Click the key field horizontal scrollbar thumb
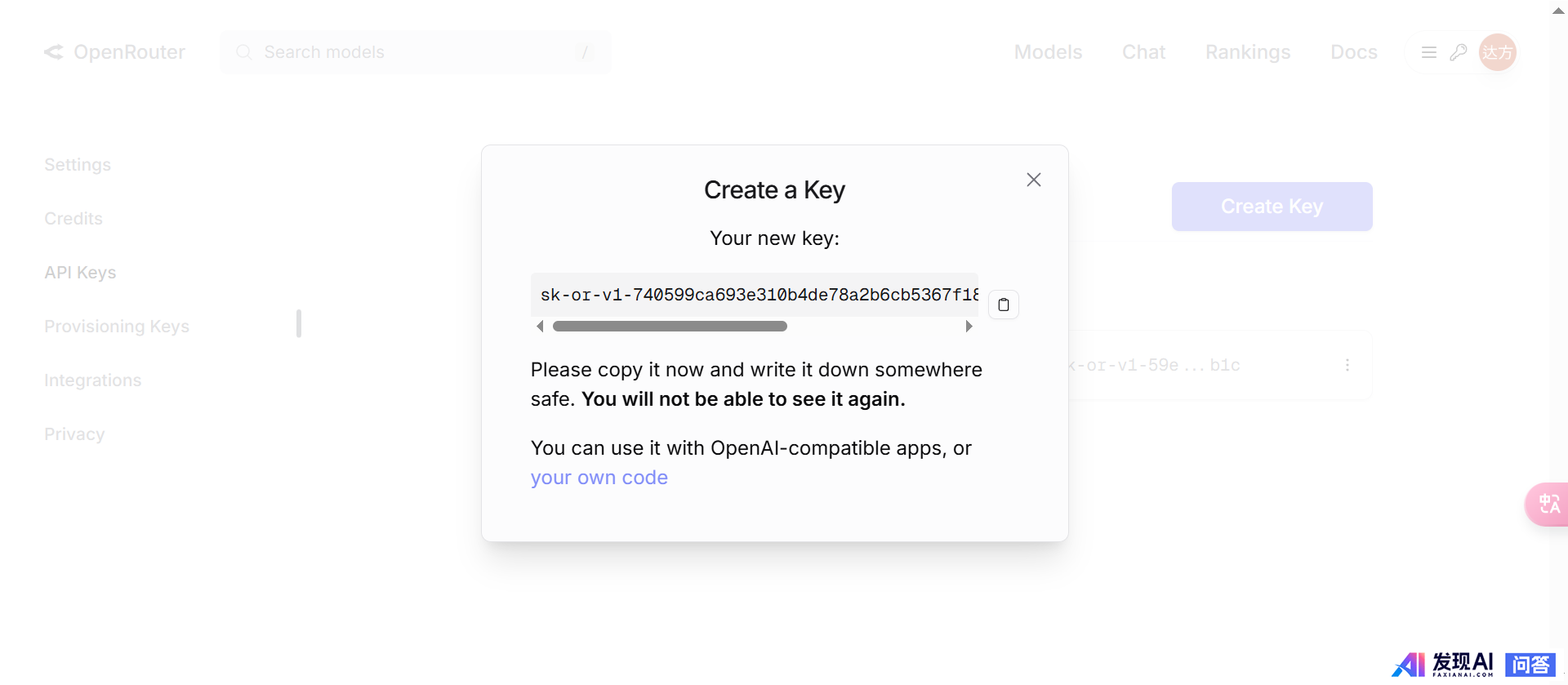Image resolution: width=1568 pixels, height=685 pixels. point(670,327)
